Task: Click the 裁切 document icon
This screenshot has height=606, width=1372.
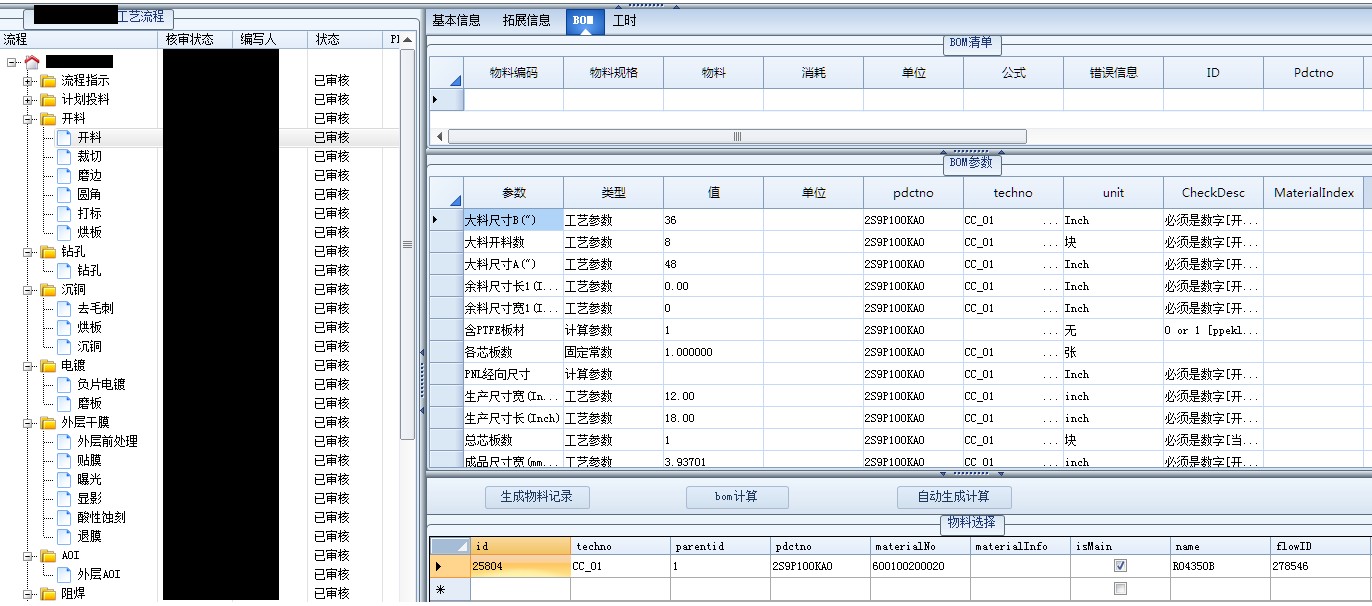Action: (x=64, y=157)
